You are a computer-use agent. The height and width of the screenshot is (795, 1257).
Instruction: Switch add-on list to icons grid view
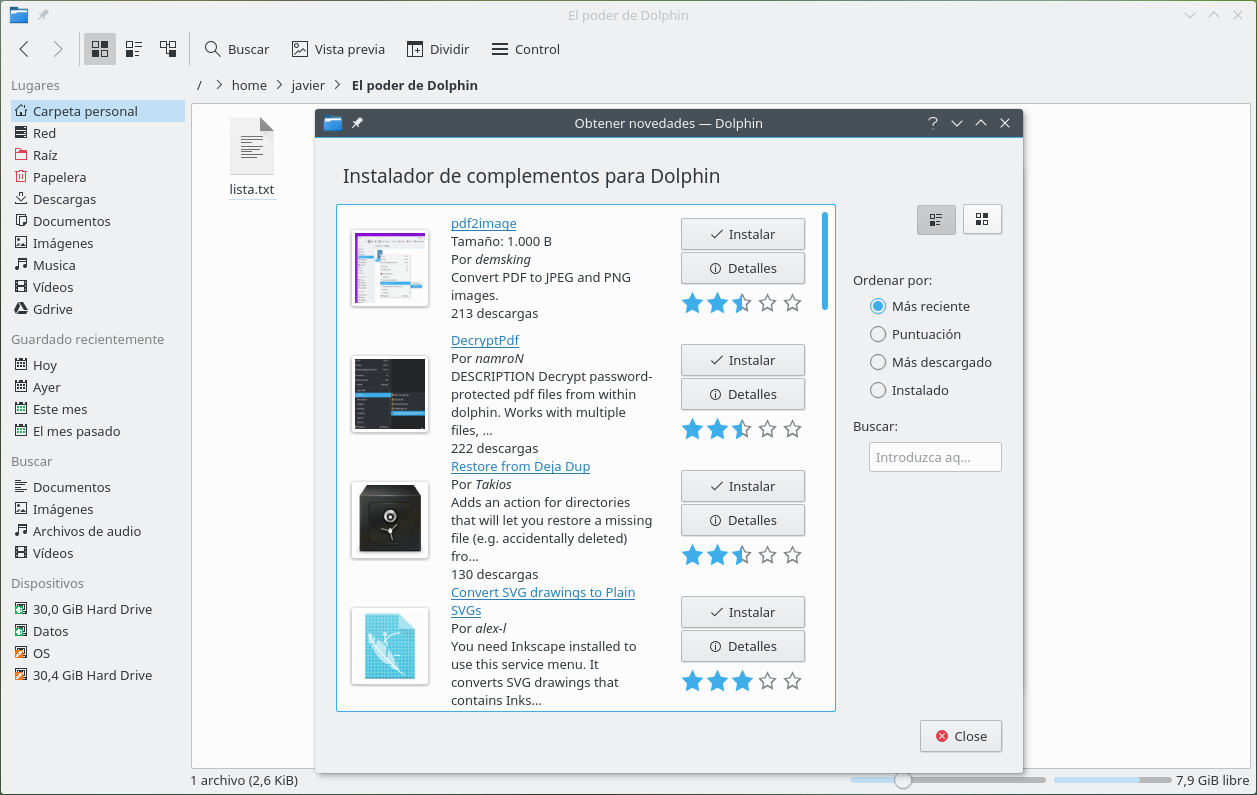click(982, 219)
